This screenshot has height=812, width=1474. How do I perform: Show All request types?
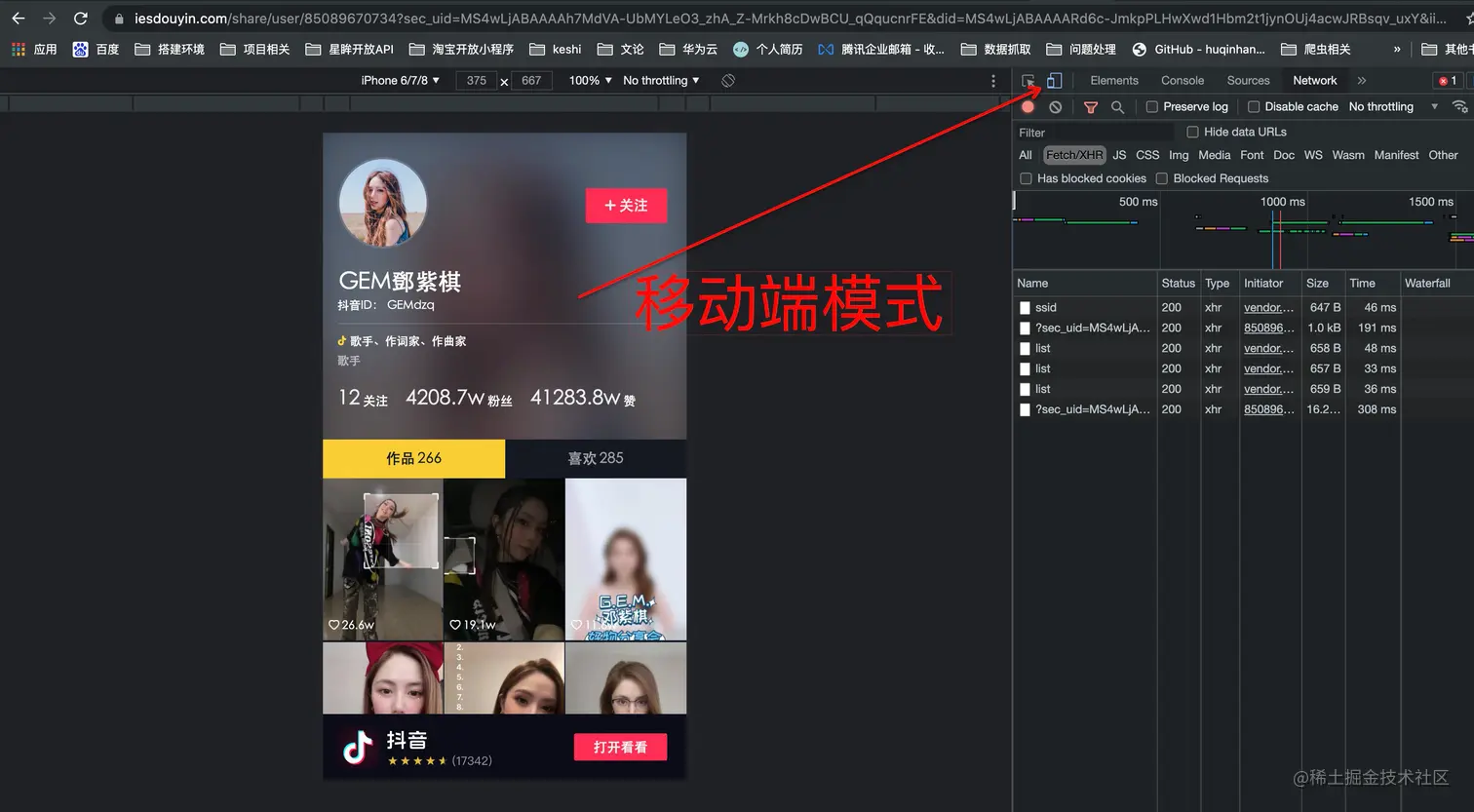tap(1026, 155)
